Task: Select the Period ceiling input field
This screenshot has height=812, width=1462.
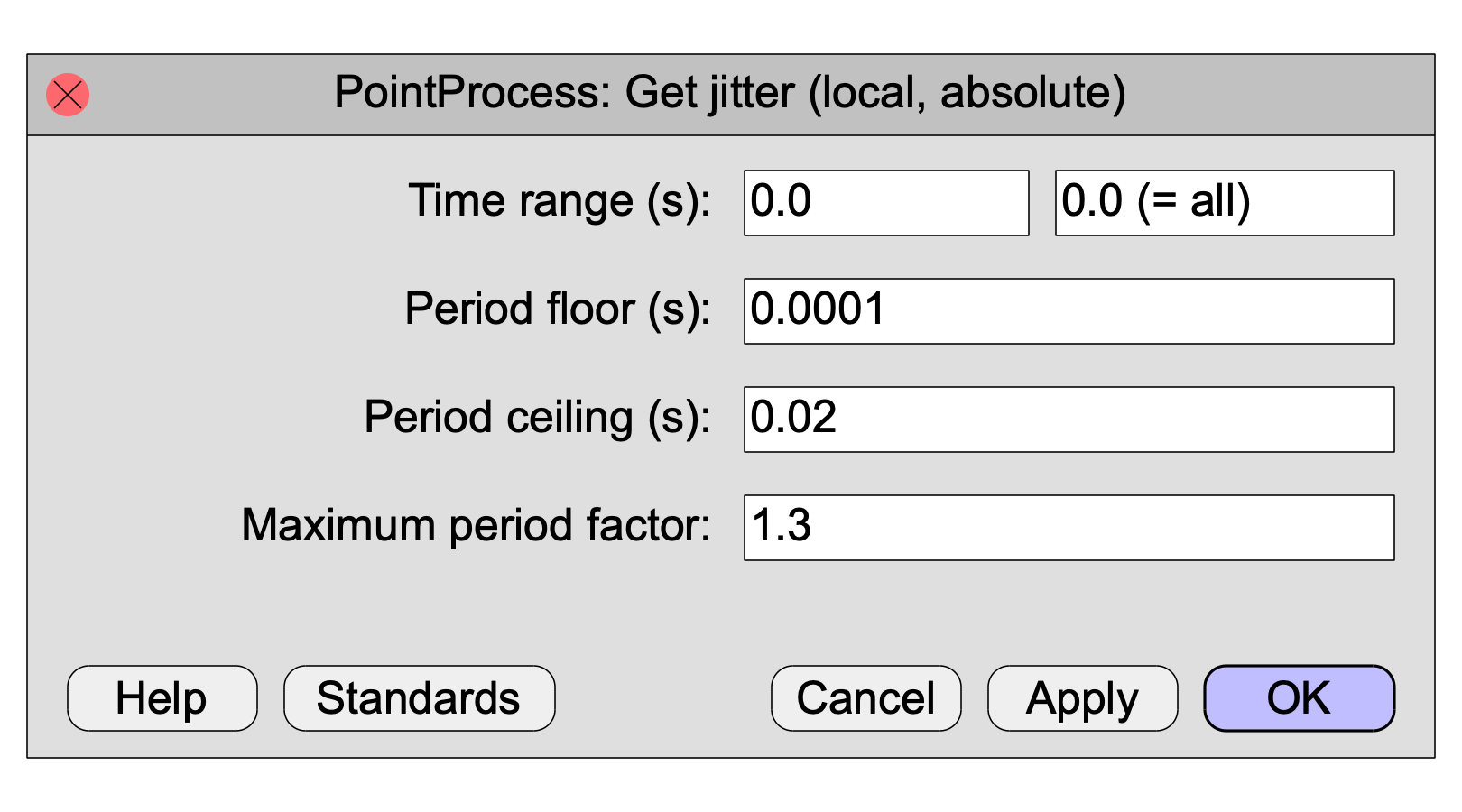Action: click(x=1069, y=420)
